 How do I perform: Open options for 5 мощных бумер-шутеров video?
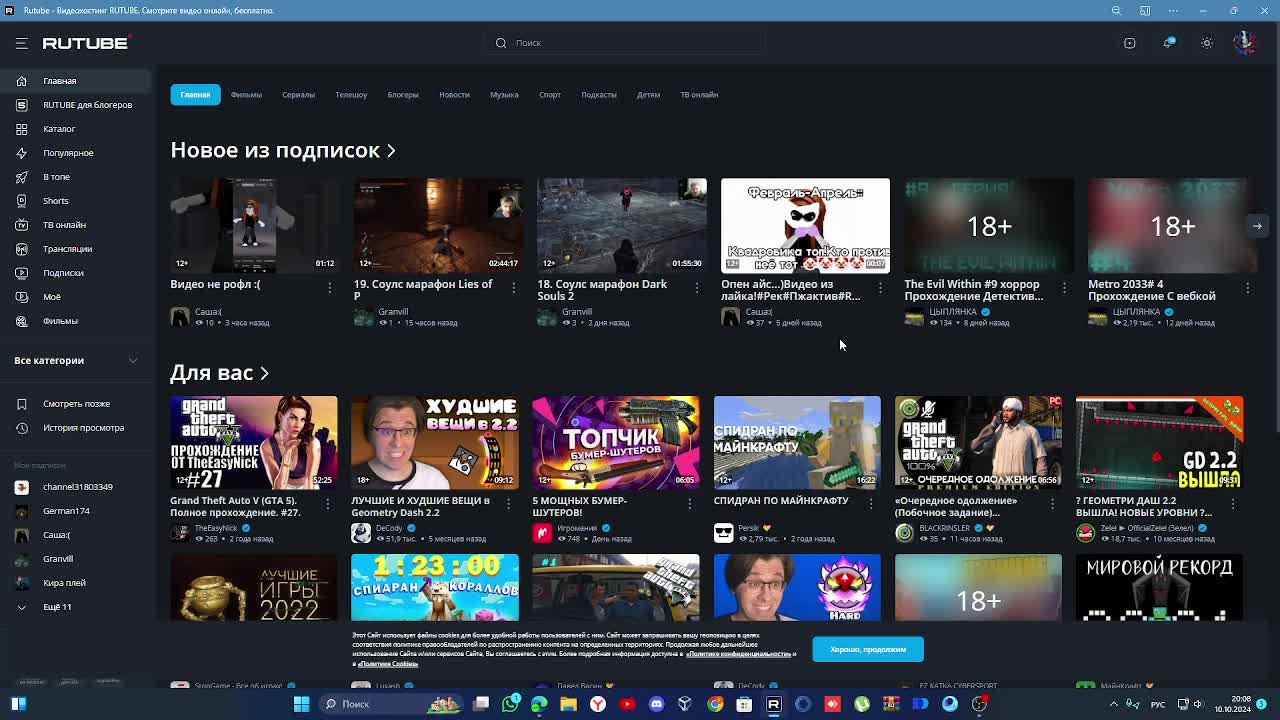[x=689, y=504]
